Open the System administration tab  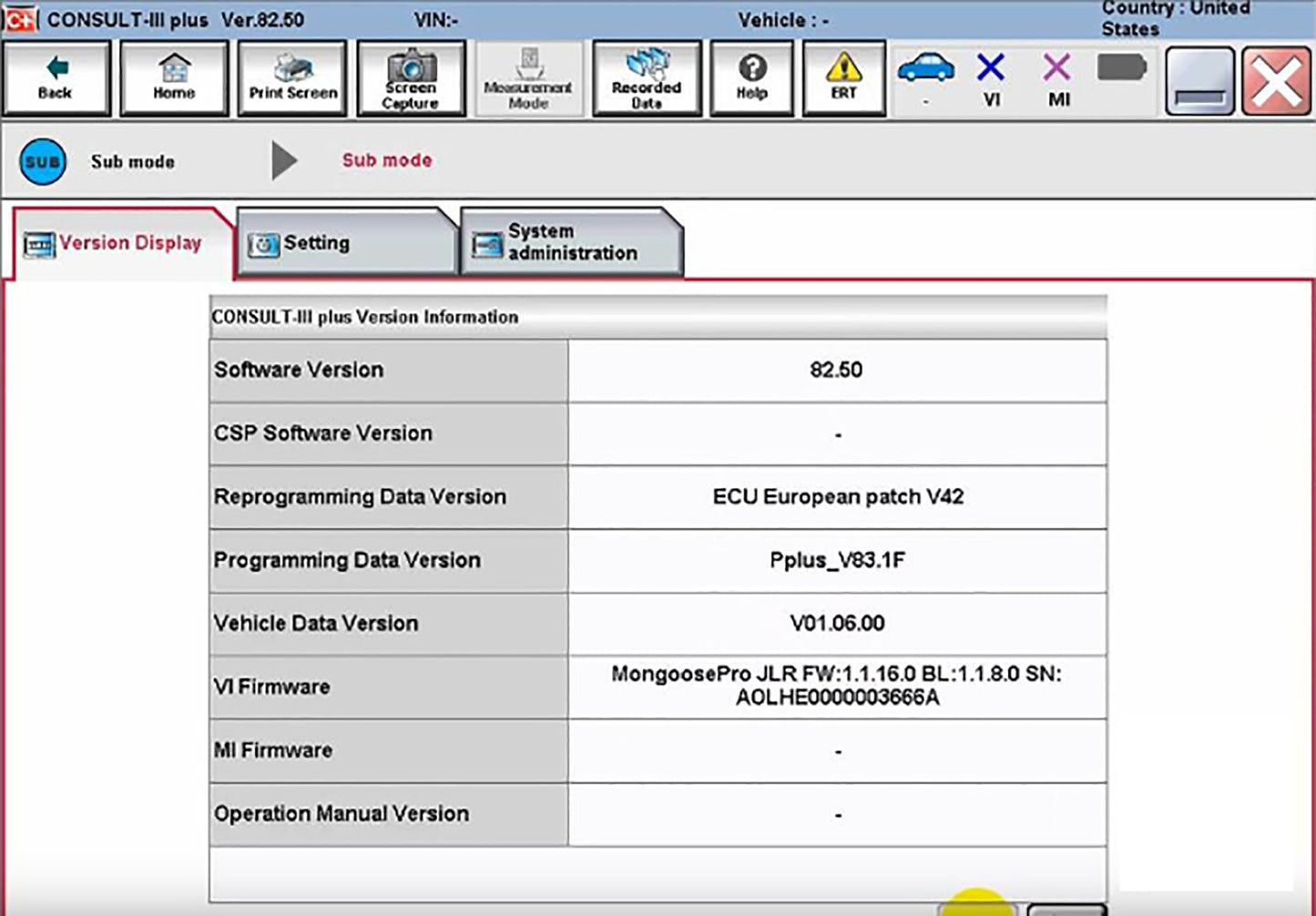570,243
